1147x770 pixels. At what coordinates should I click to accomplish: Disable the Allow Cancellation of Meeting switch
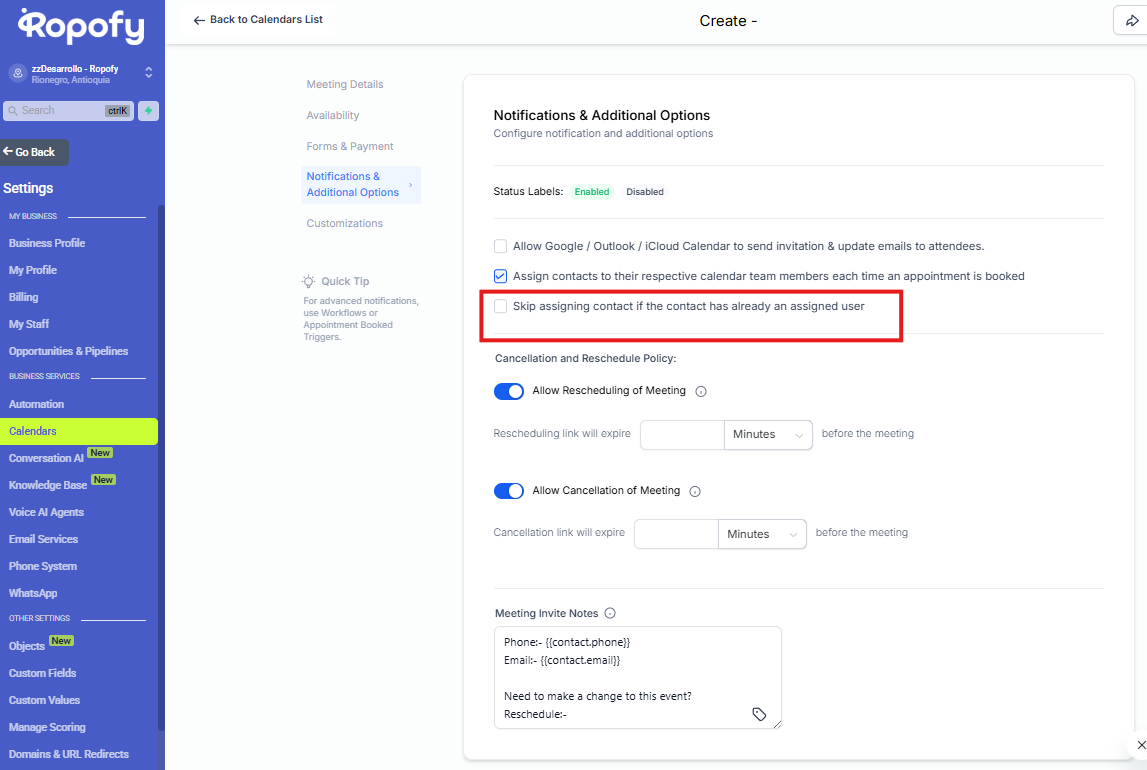click(x=509, y=491)
